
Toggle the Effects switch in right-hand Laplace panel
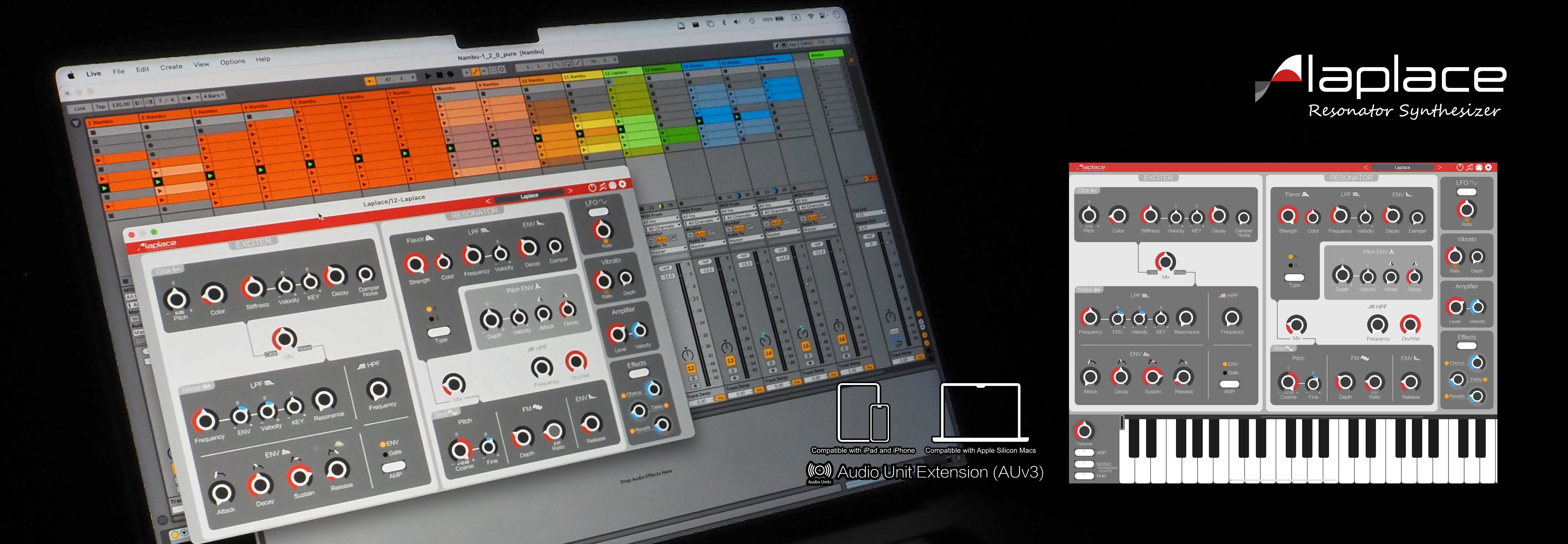point(1466,346)
